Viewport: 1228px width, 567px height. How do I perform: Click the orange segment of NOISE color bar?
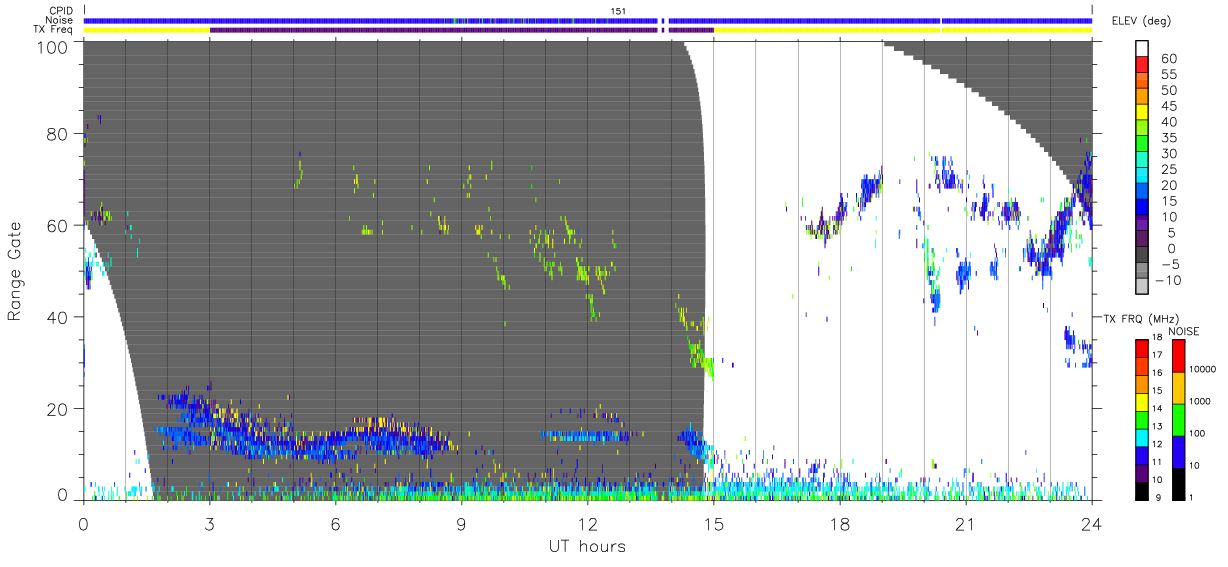pos(1180,386)
